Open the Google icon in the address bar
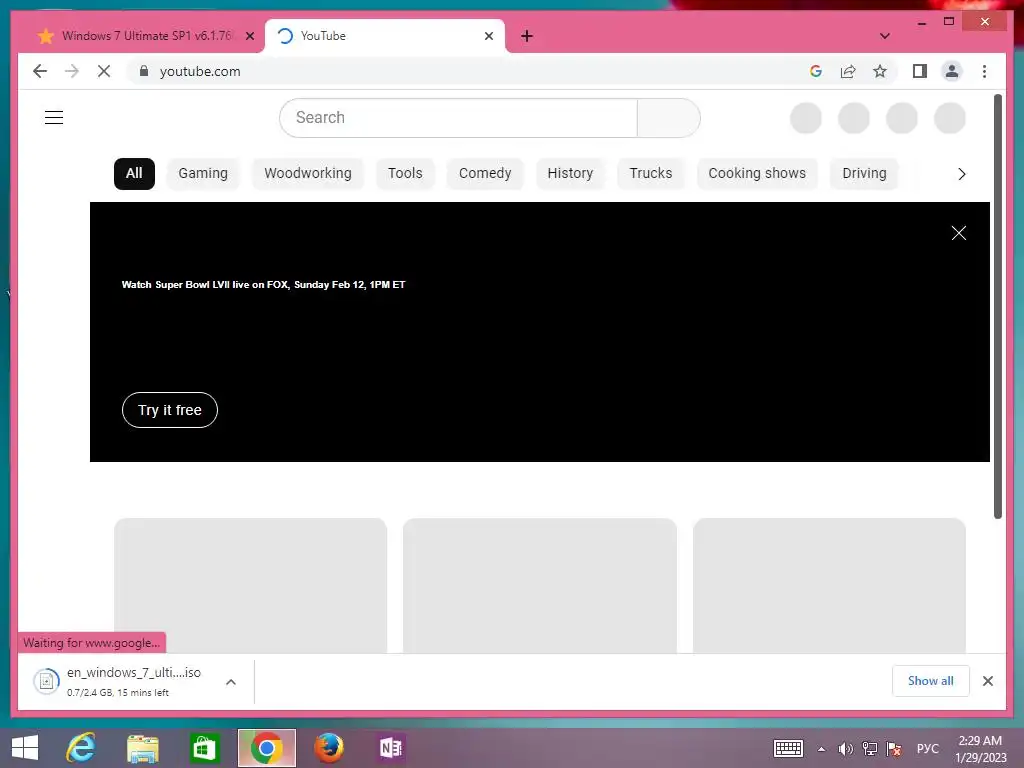This screenshot has width=1024, height=768. click(816, 71)
